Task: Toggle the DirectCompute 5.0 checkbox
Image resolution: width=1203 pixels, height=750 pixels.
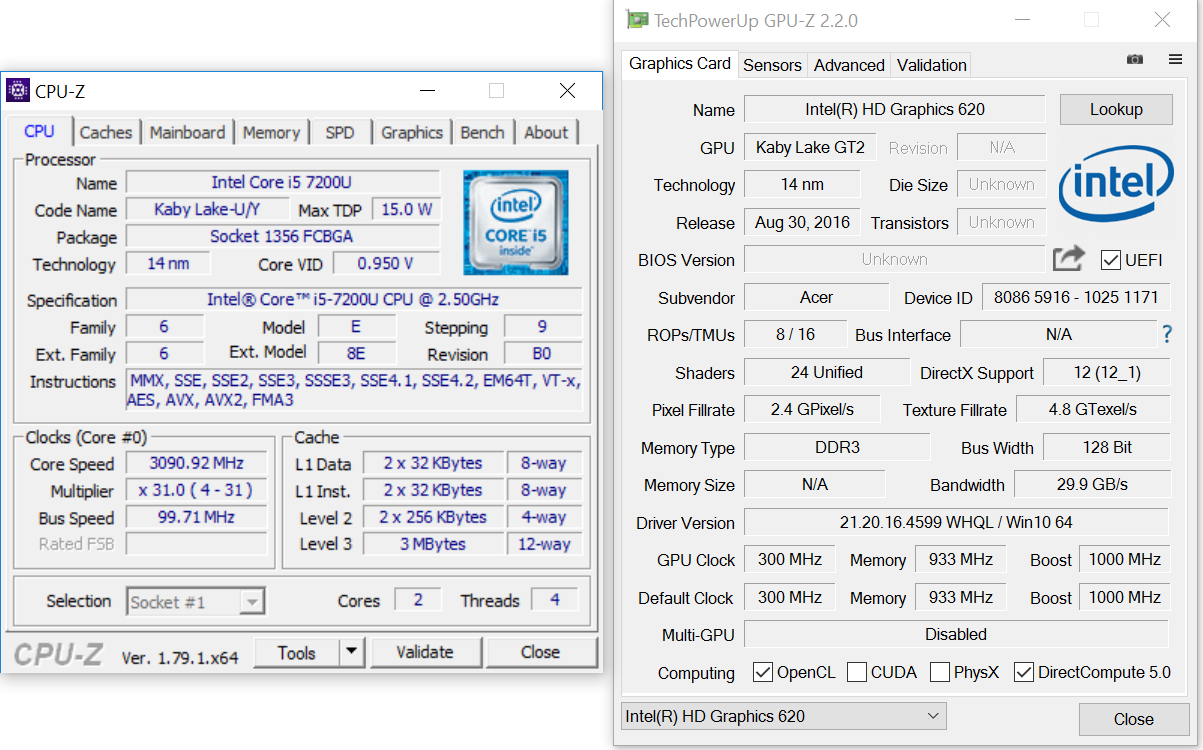Action: 1023,672
